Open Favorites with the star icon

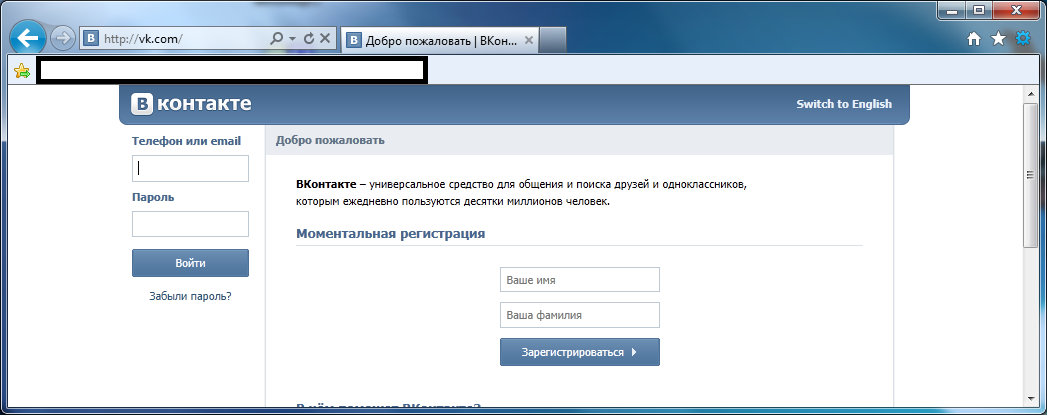coord(998,39)
